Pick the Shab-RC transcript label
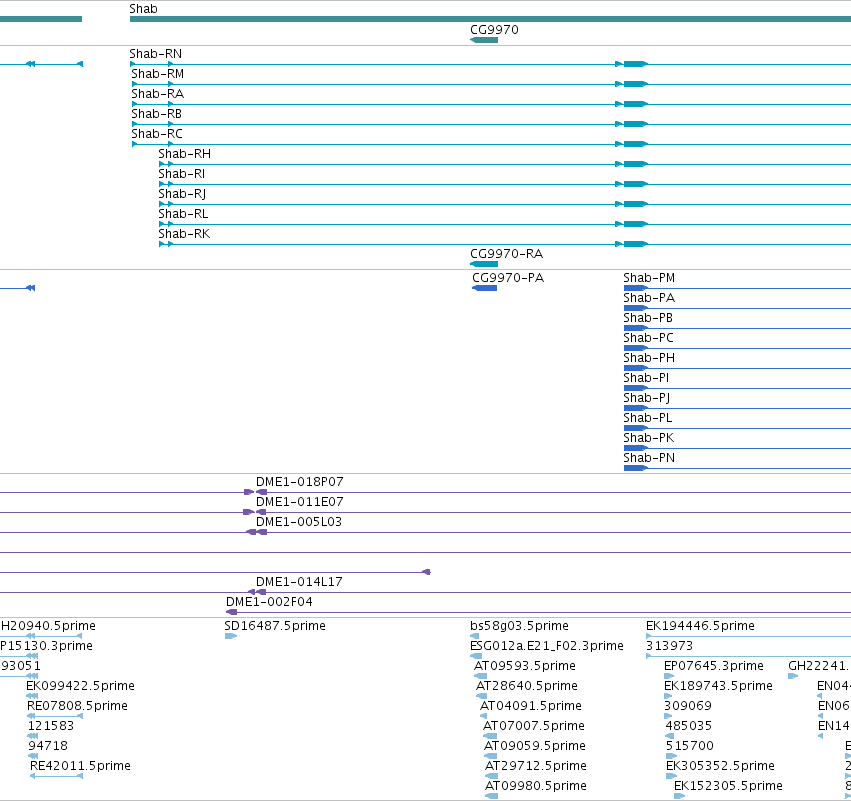 click(x=157, y=134)
